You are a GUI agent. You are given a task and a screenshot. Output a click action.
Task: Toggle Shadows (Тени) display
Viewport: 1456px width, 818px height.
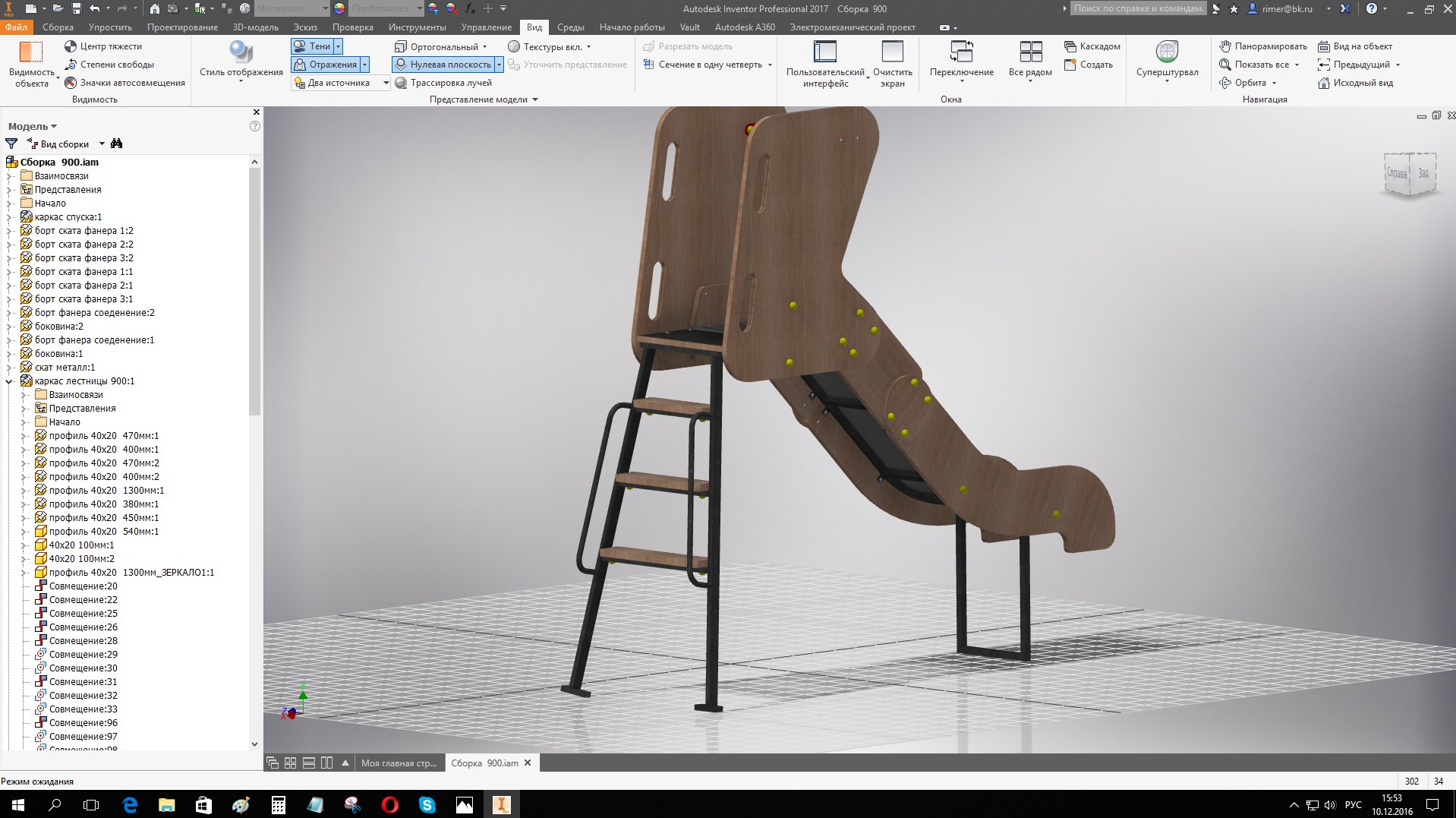tap(312, 46)
